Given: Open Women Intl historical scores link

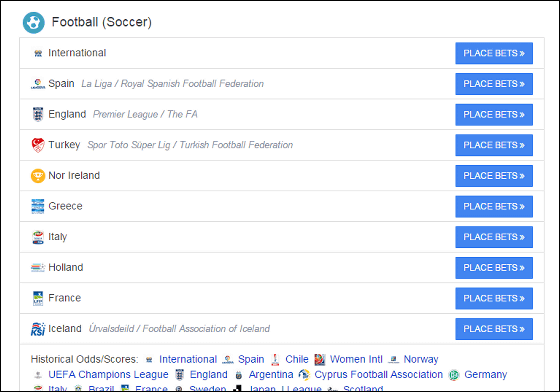Looking at the screenshot, I should 356,359.
